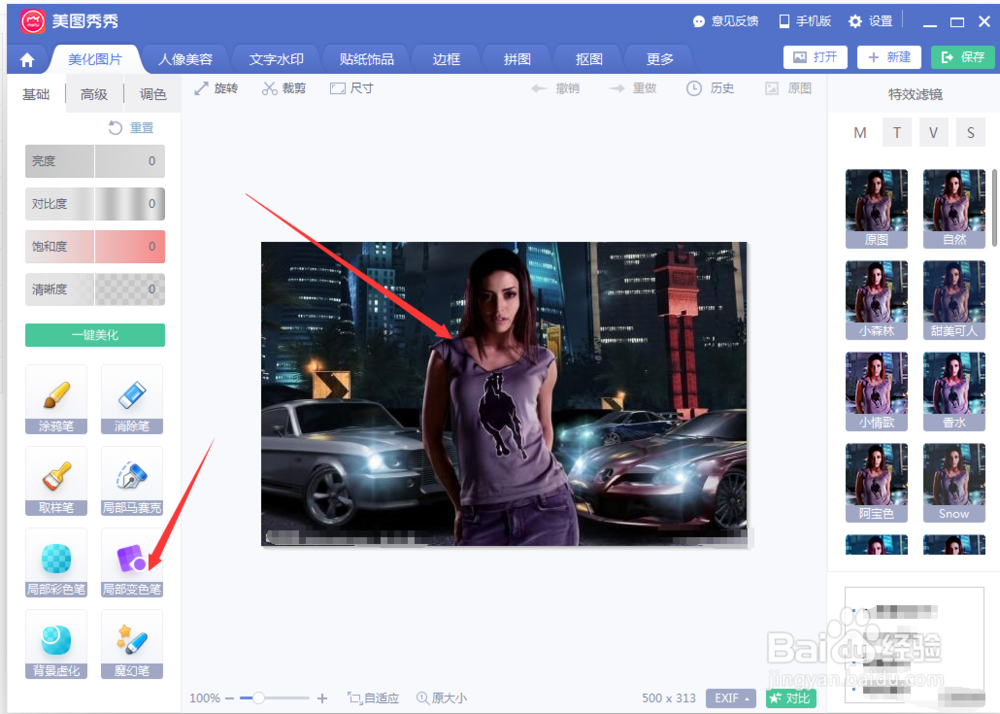1000x714 pixels.
Task: Click the 一键美化 one-click beautify button
Action: click(x=94, y=335)
